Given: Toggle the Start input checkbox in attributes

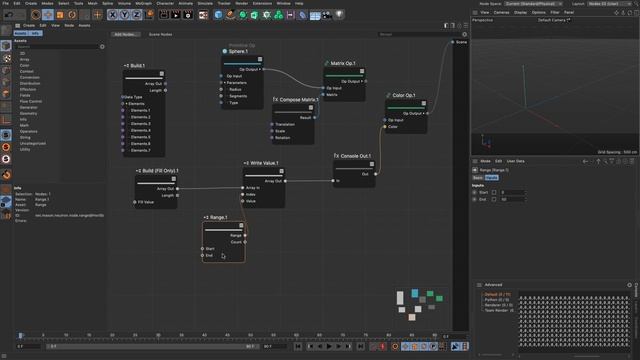Looking at the screenshot, I should 494,192.
